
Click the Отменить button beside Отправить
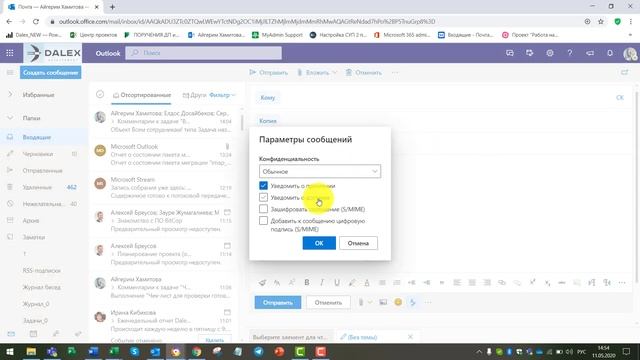[328, 302]
